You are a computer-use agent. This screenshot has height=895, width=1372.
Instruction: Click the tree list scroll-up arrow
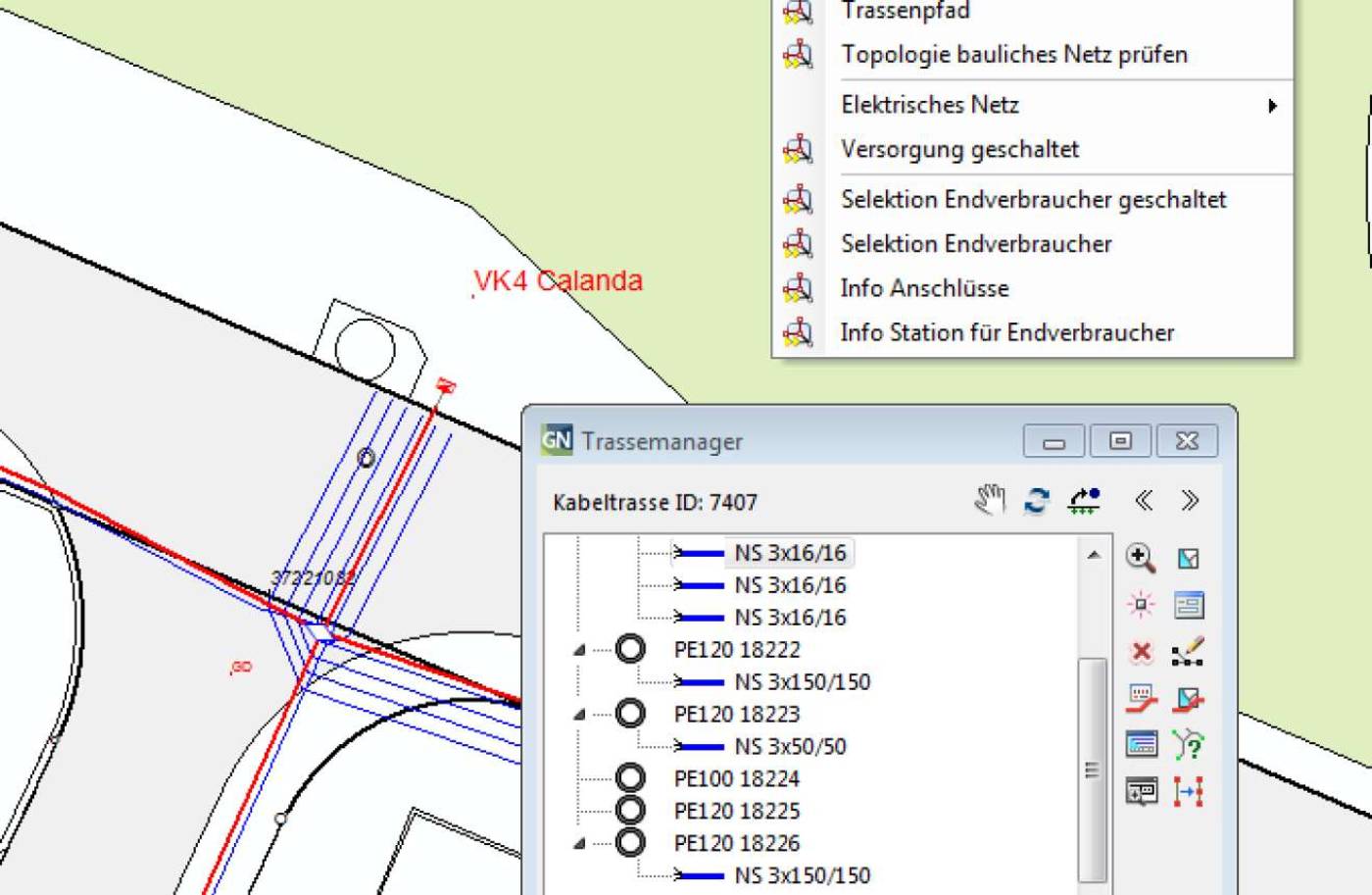pos(1093,555)
